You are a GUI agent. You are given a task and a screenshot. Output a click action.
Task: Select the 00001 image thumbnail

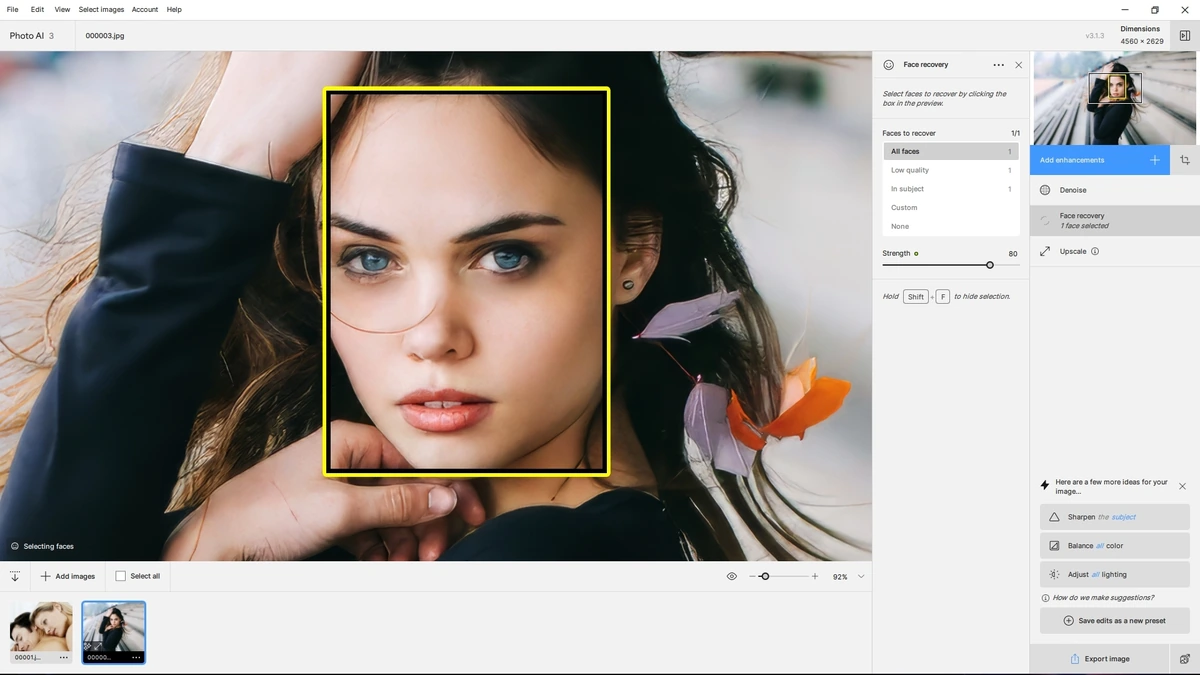pos(41,632)
